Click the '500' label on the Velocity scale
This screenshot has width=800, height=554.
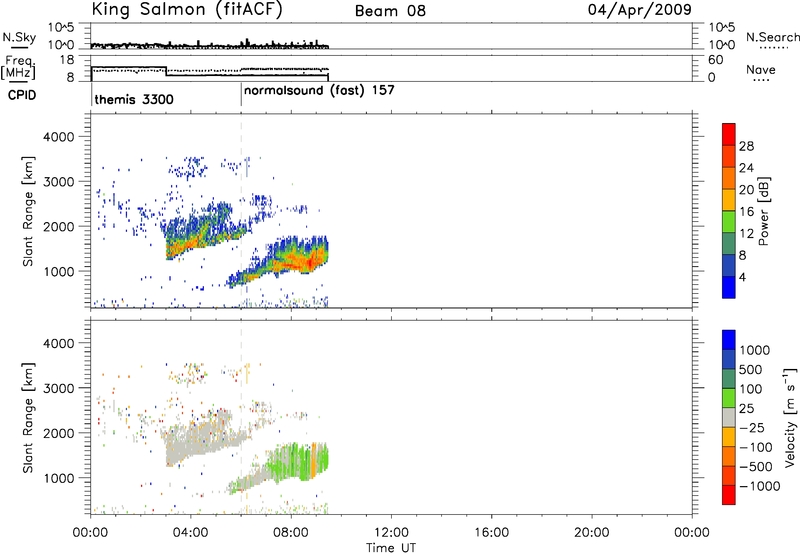click(751, 369)
